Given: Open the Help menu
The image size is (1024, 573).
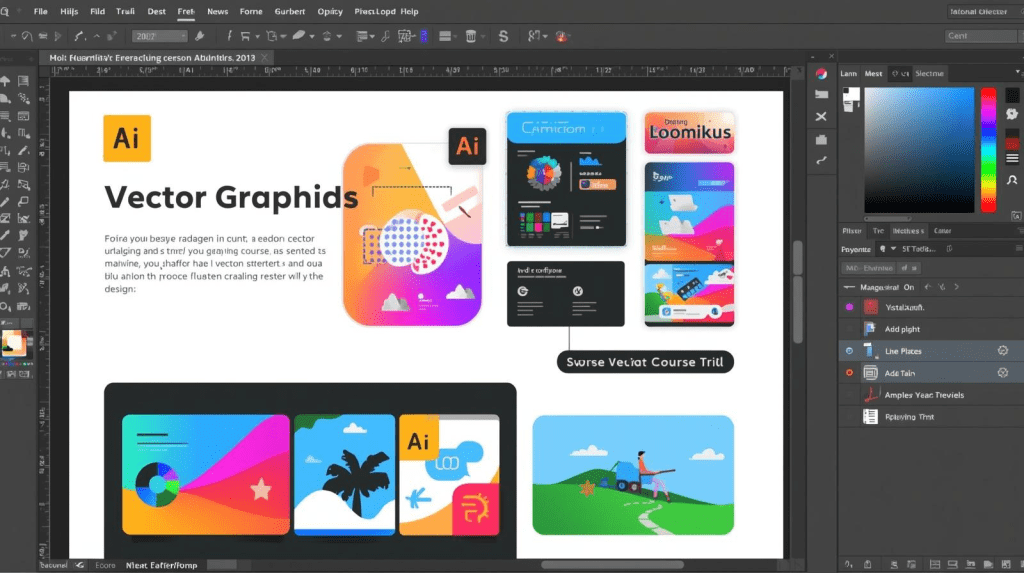Looking at the screenshot, I should (x=409, y=12).
